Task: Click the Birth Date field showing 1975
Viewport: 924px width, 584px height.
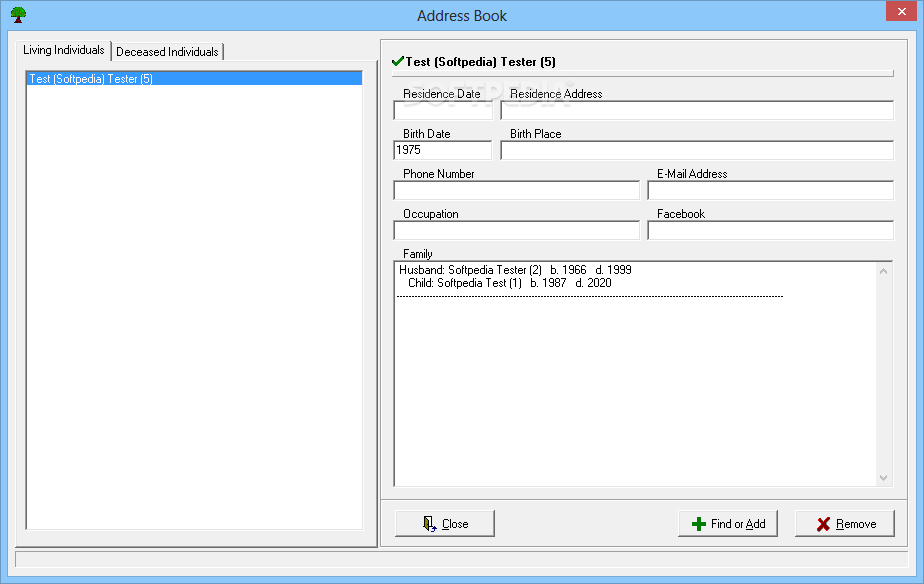Action: click(443, 150)
